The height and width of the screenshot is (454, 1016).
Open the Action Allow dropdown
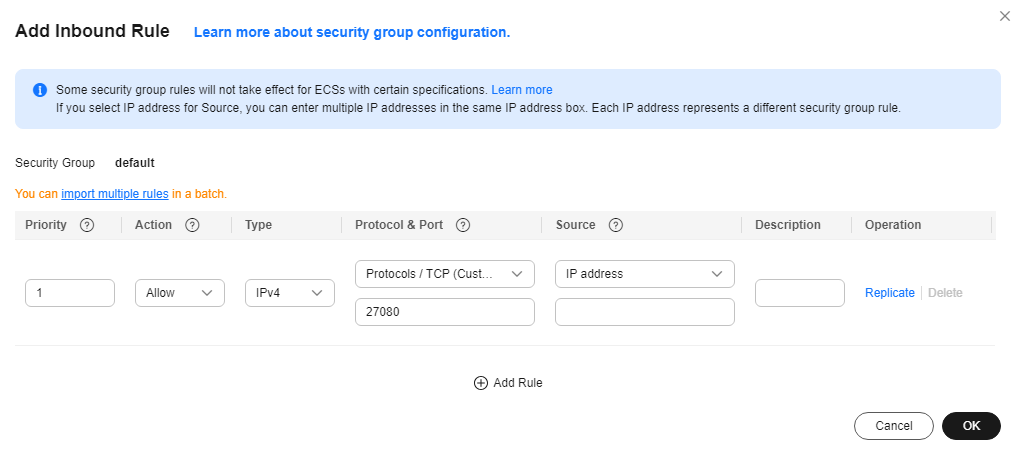click(x=180, y=293)
